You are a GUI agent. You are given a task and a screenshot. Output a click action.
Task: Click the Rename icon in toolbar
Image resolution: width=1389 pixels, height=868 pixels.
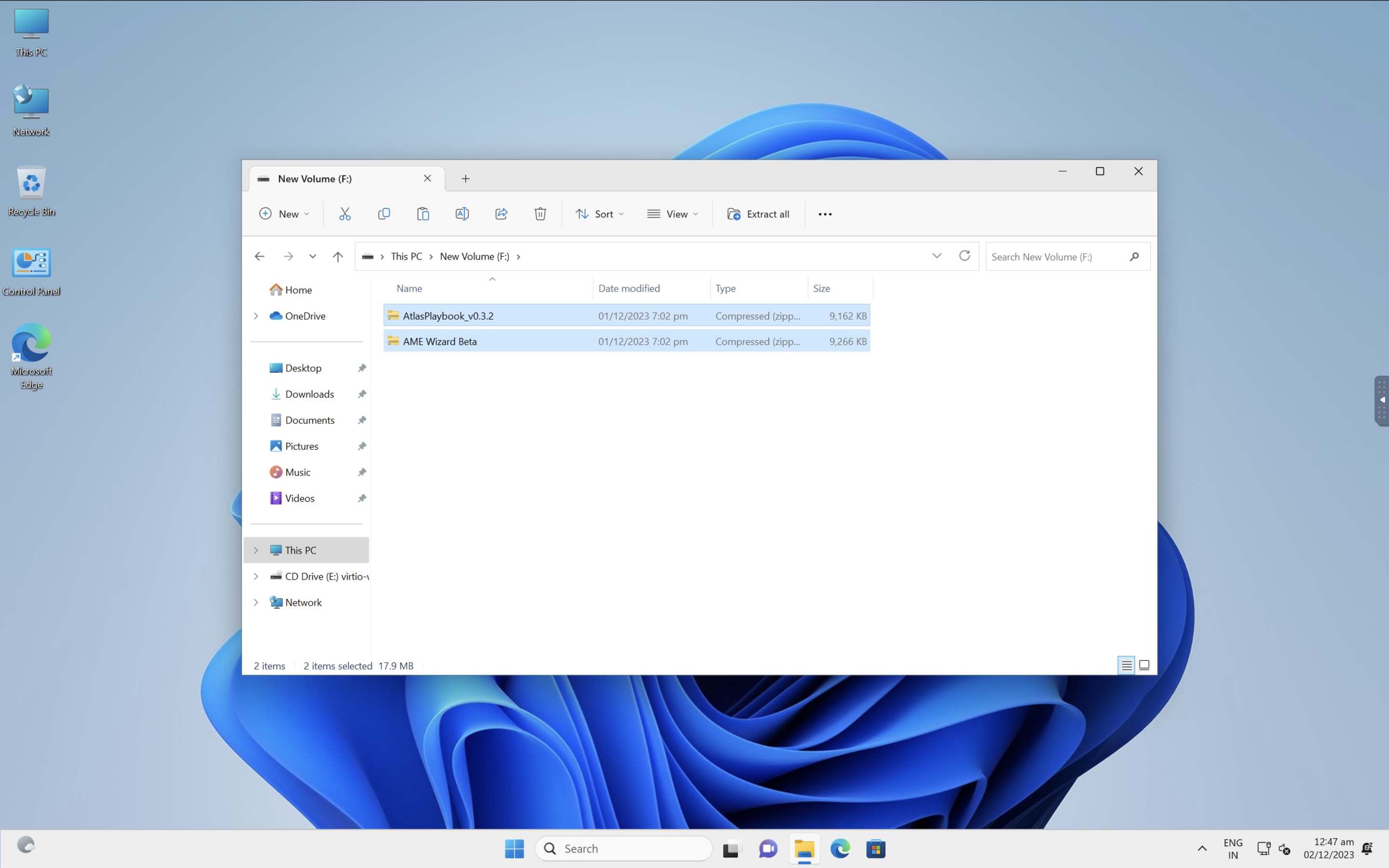coord(462,213)
